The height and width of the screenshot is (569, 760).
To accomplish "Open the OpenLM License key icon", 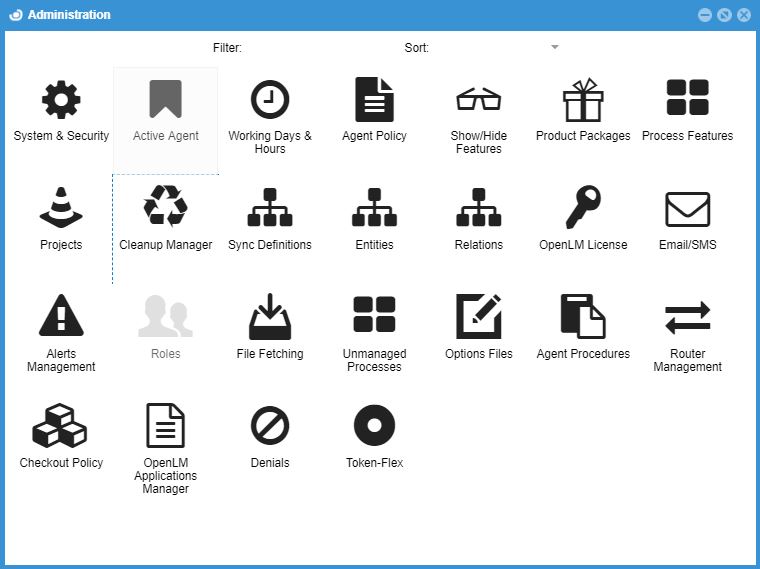I will [x=583, y=209].
